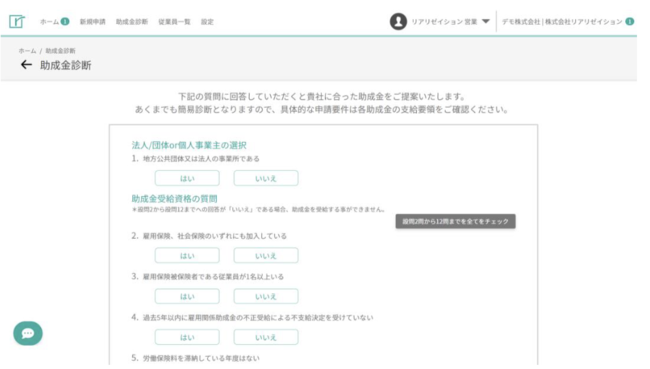The width and height of the screenshot is (650, 369).
Task: Open the 新規申請 menu item
Action: pyautogui.click(x=92, y=22)
